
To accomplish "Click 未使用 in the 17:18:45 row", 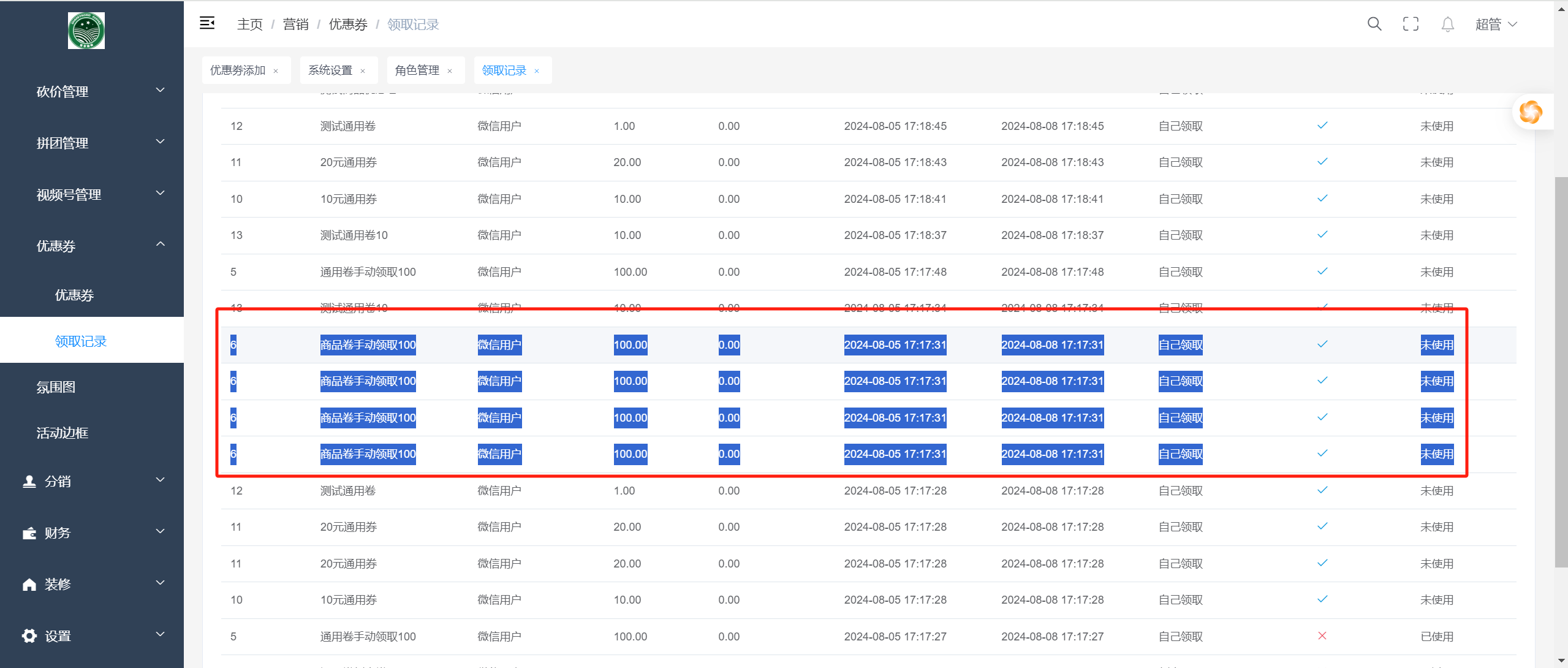I will pyautogui.click(x=1437, y=126).
